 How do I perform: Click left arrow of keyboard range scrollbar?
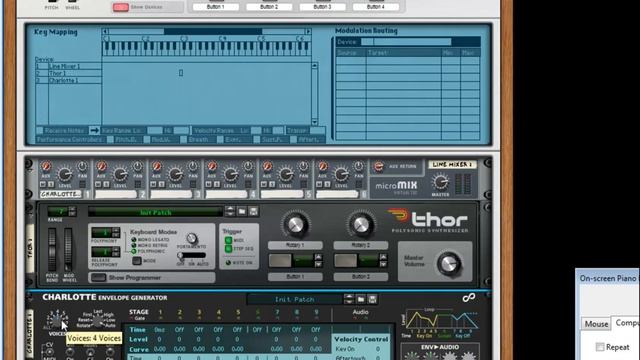click(x=105, y=31)
